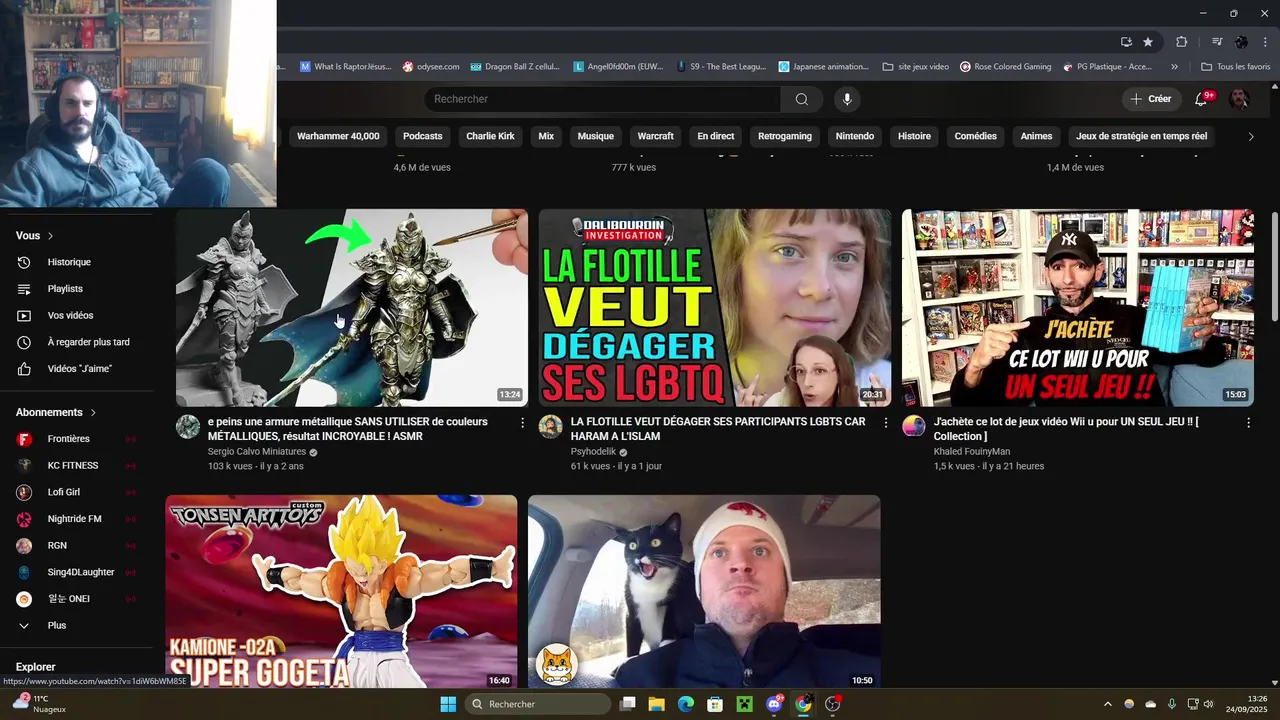Open the odysee.com bookmark
The height and width of the screenshot is (720, 1280).
[431, 67]
